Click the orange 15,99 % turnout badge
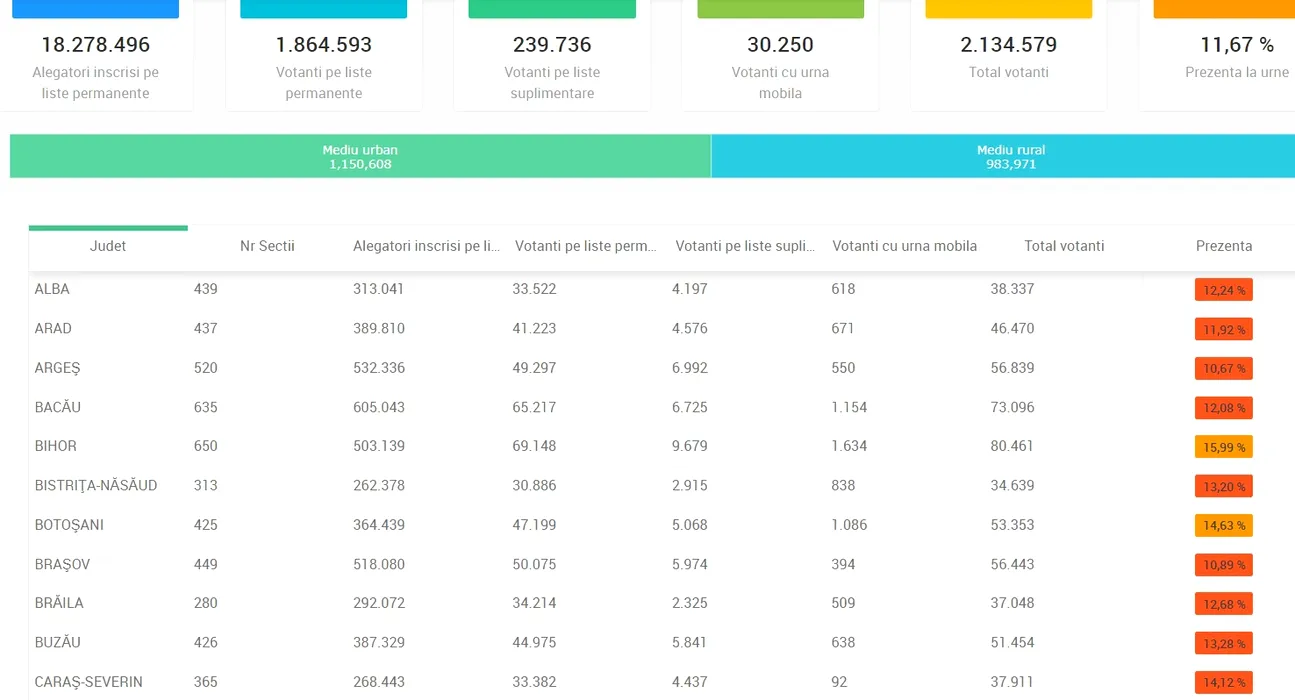This screenshot has height=700, width=1295. pyautogui.click(x=1223, y=447)
